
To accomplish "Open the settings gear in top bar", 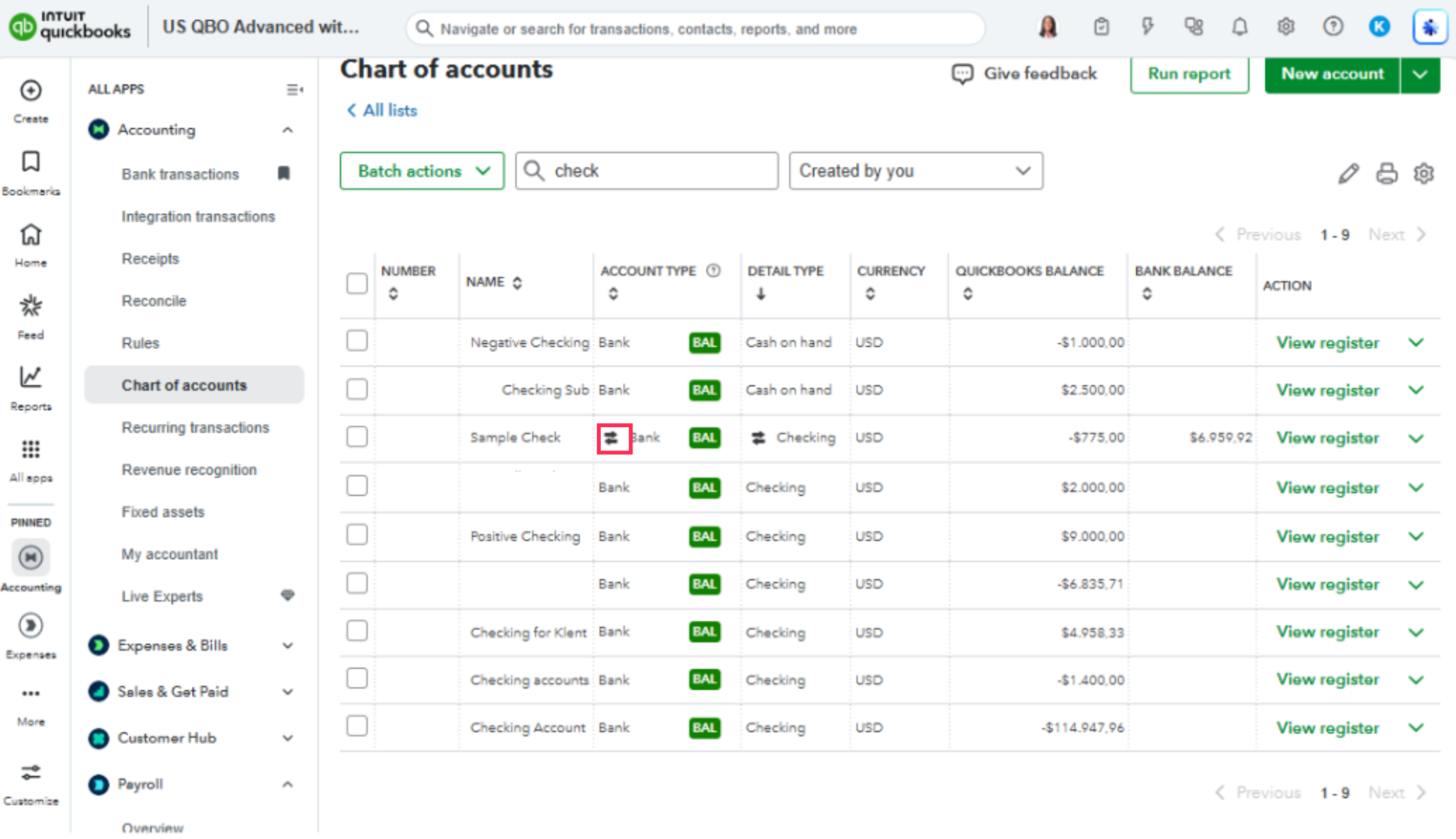I will [1285, 27].
